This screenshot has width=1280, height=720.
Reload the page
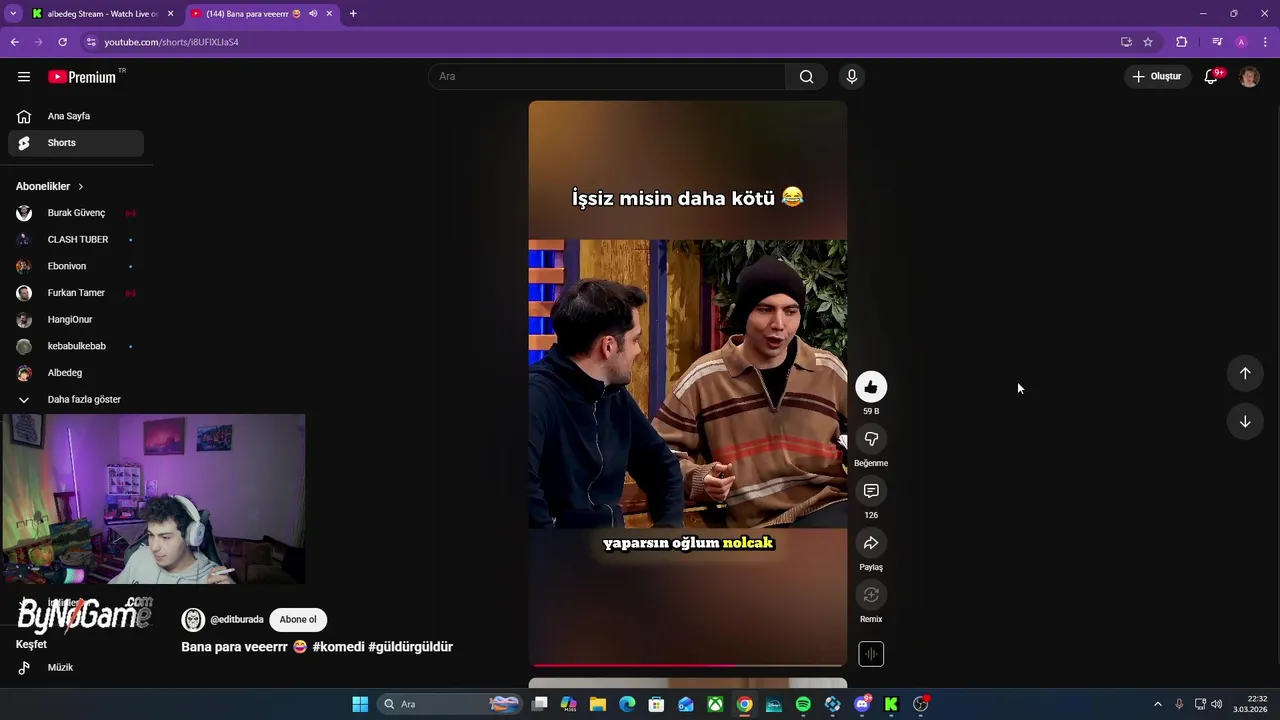coord(62,42)
